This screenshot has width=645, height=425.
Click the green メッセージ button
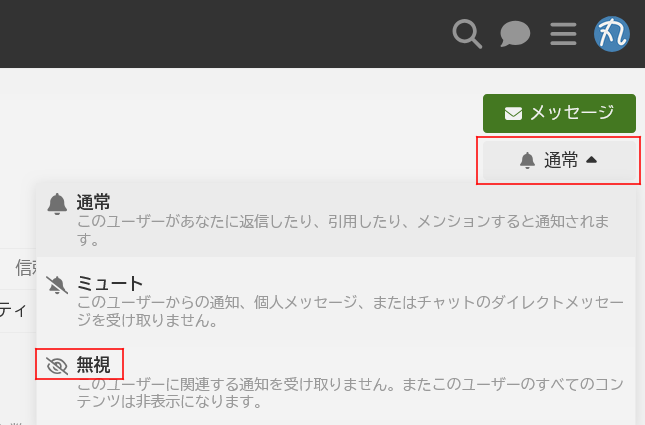point(559,113)
